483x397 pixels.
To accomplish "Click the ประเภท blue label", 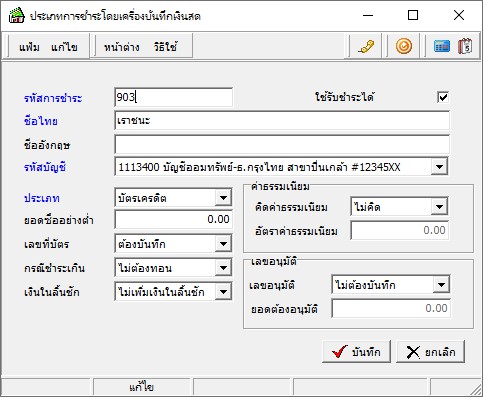I will (42, 199).
